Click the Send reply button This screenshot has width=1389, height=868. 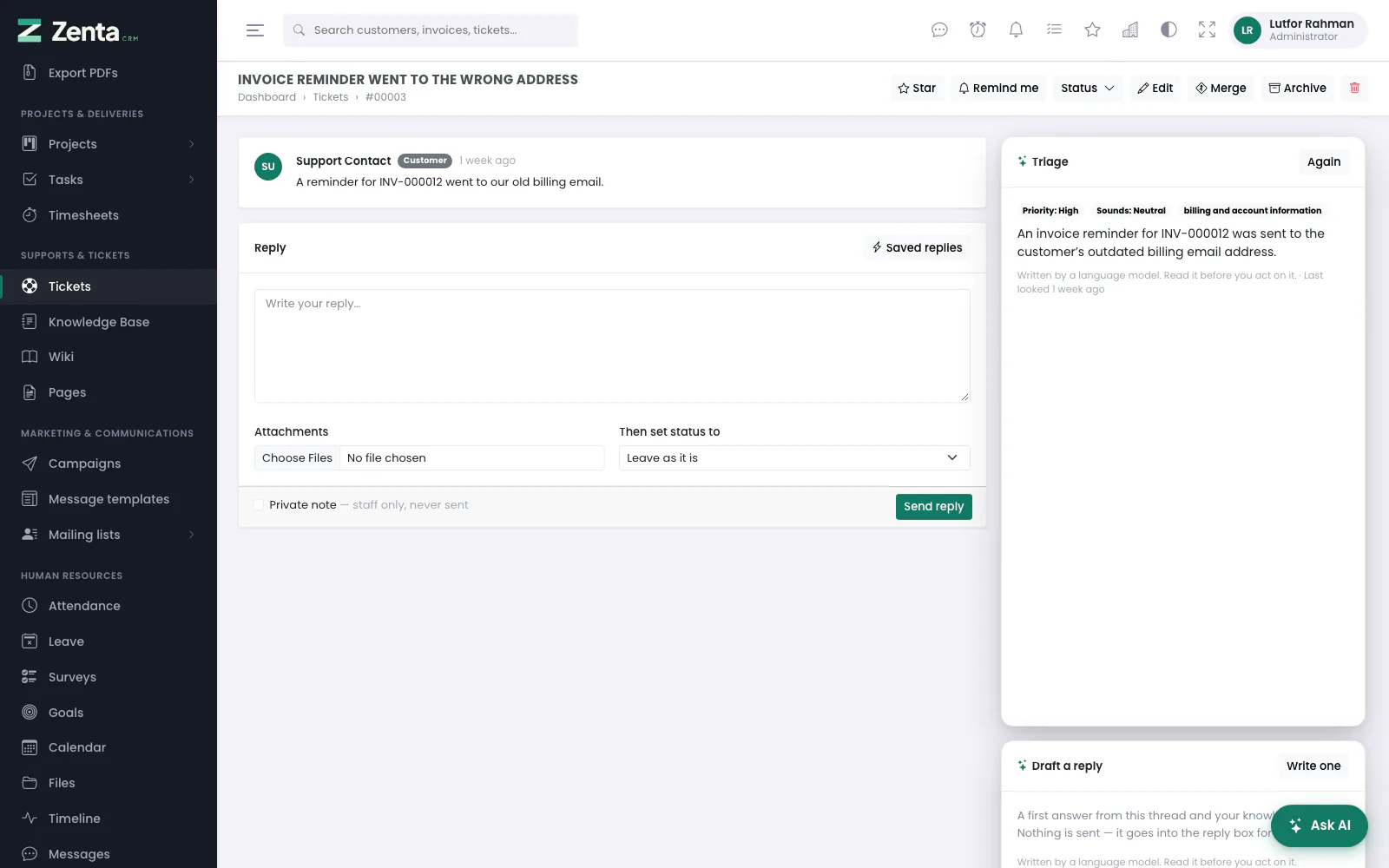[933, 506]
